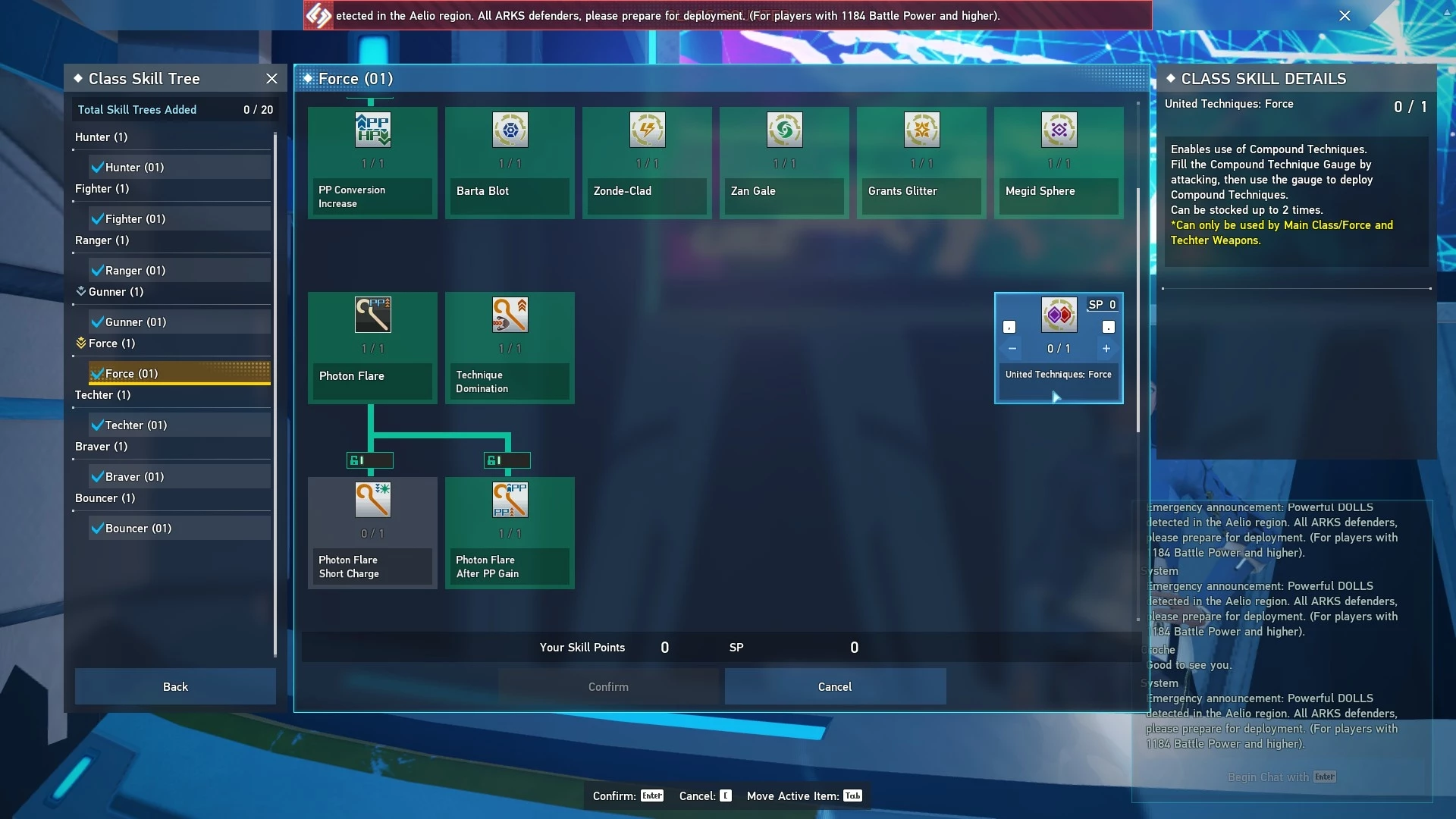Toggle the Techer (01) skill tree checkmark
The width and height of the screenshot is (1456, 819).
(97, 425)
